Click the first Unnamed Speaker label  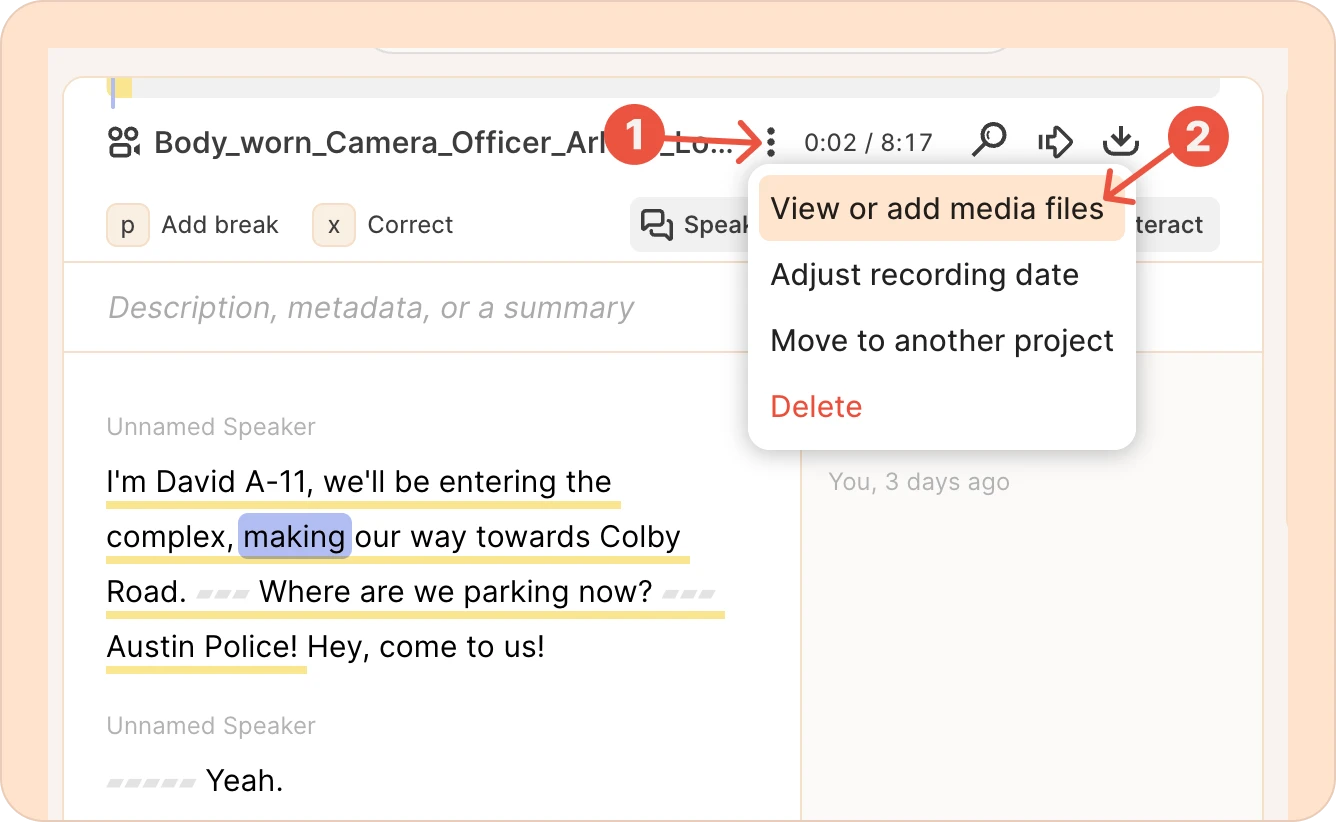click(x=211, y=427)
